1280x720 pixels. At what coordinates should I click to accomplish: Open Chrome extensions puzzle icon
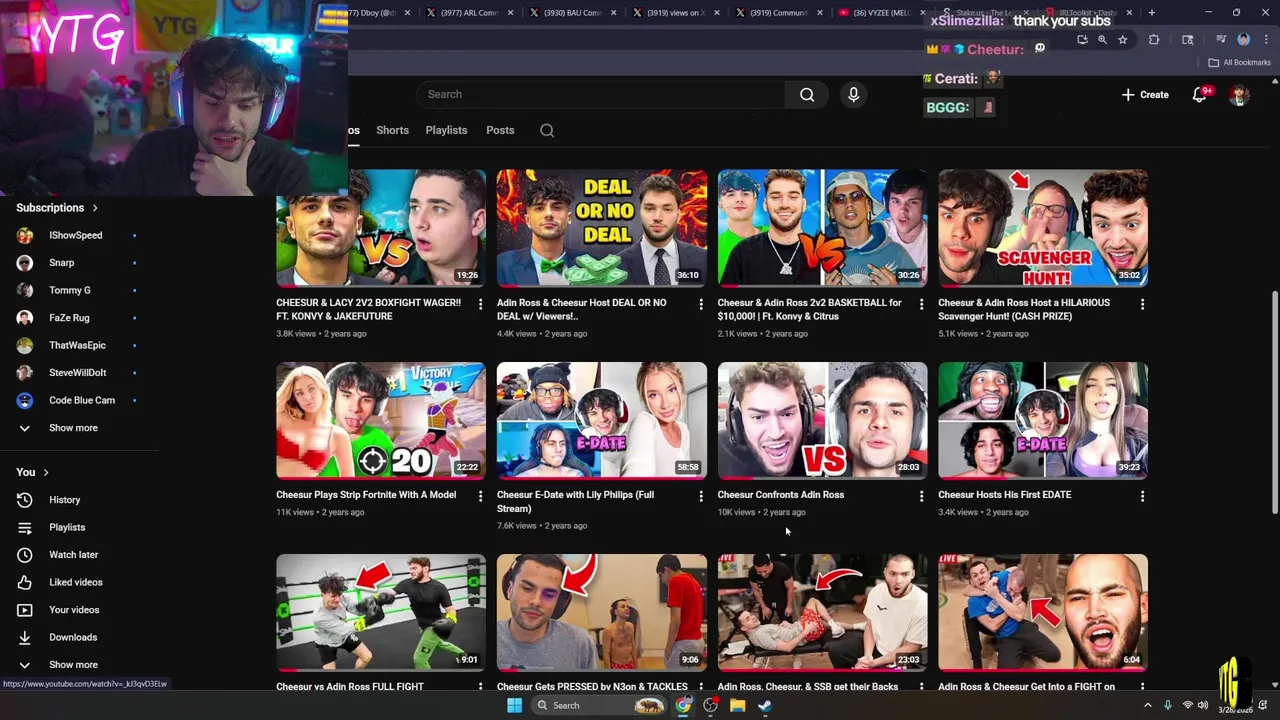1154,40
